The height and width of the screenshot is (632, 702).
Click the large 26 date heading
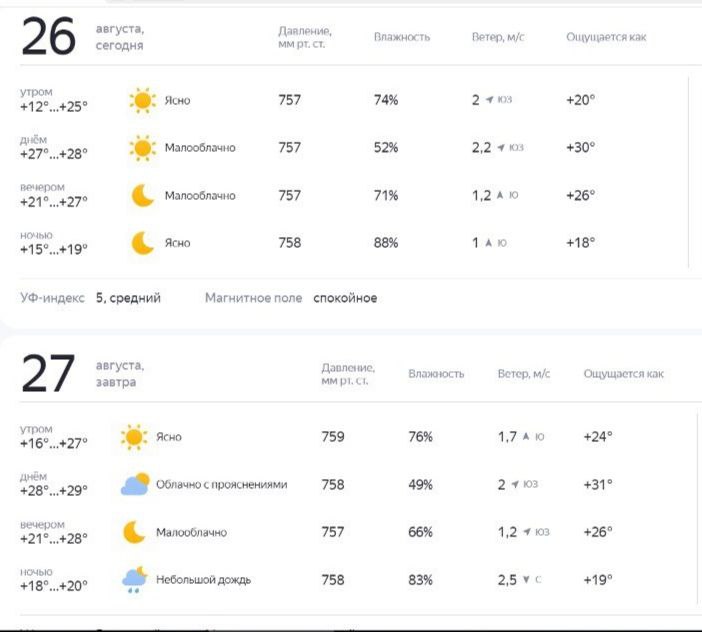pyautogui.click(x=48, y=38)
